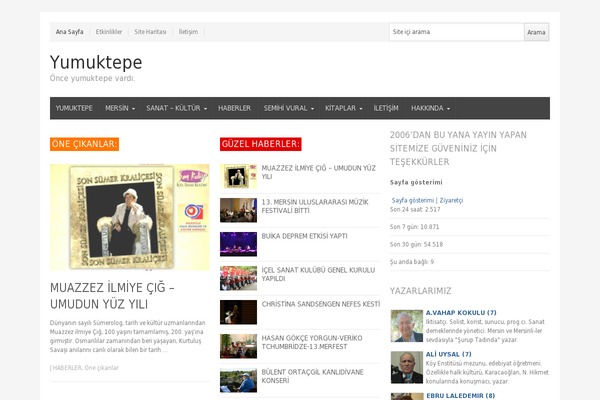Open thumbnail for 13. Mersin Müzik Festivali
The image size is (600, 400).
[x=238, y=210]
